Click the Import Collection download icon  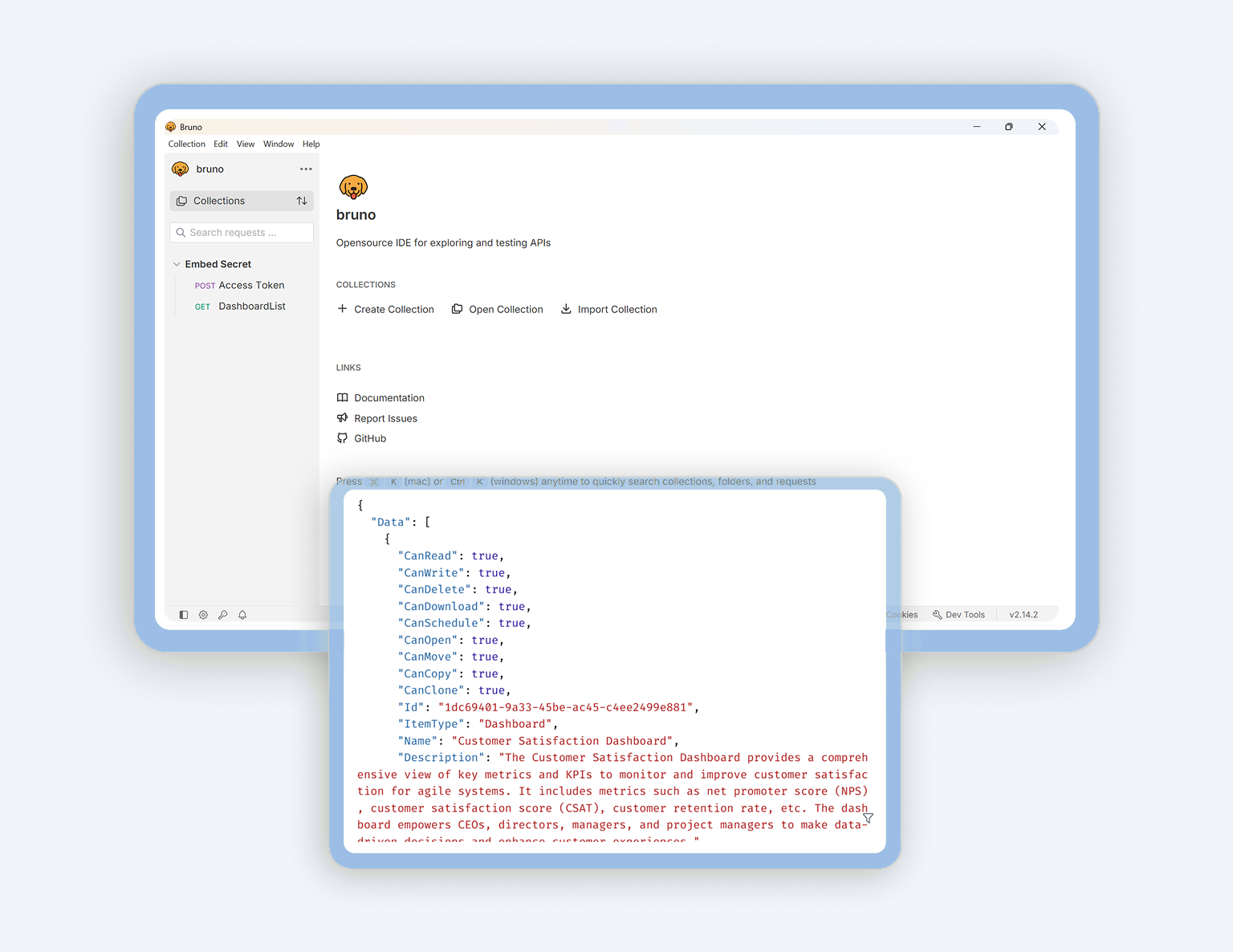click(566, 309)
